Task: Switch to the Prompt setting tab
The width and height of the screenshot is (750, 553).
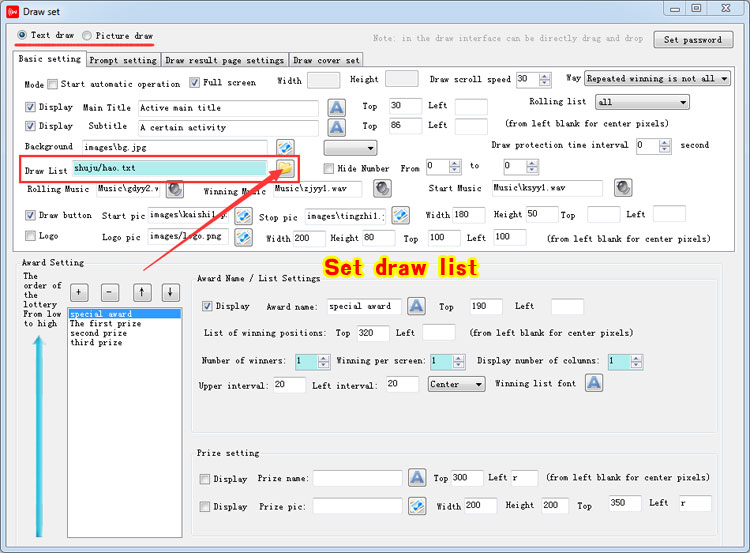Action: pyautogui.click(x=125, y=60)
